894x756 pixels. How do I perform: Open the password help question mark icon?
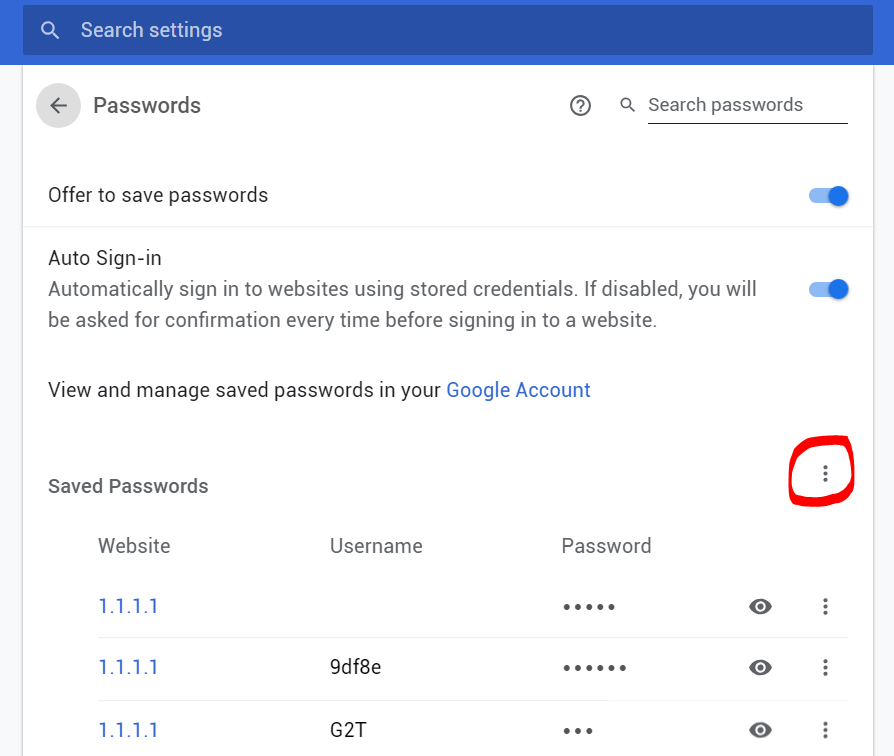[x=580, y=106]
